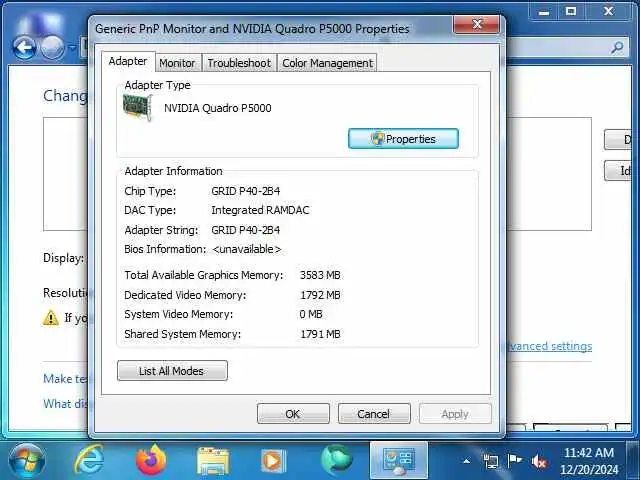Cancel the properties dialog
The image size is (640, 480).
pos(374,414)
